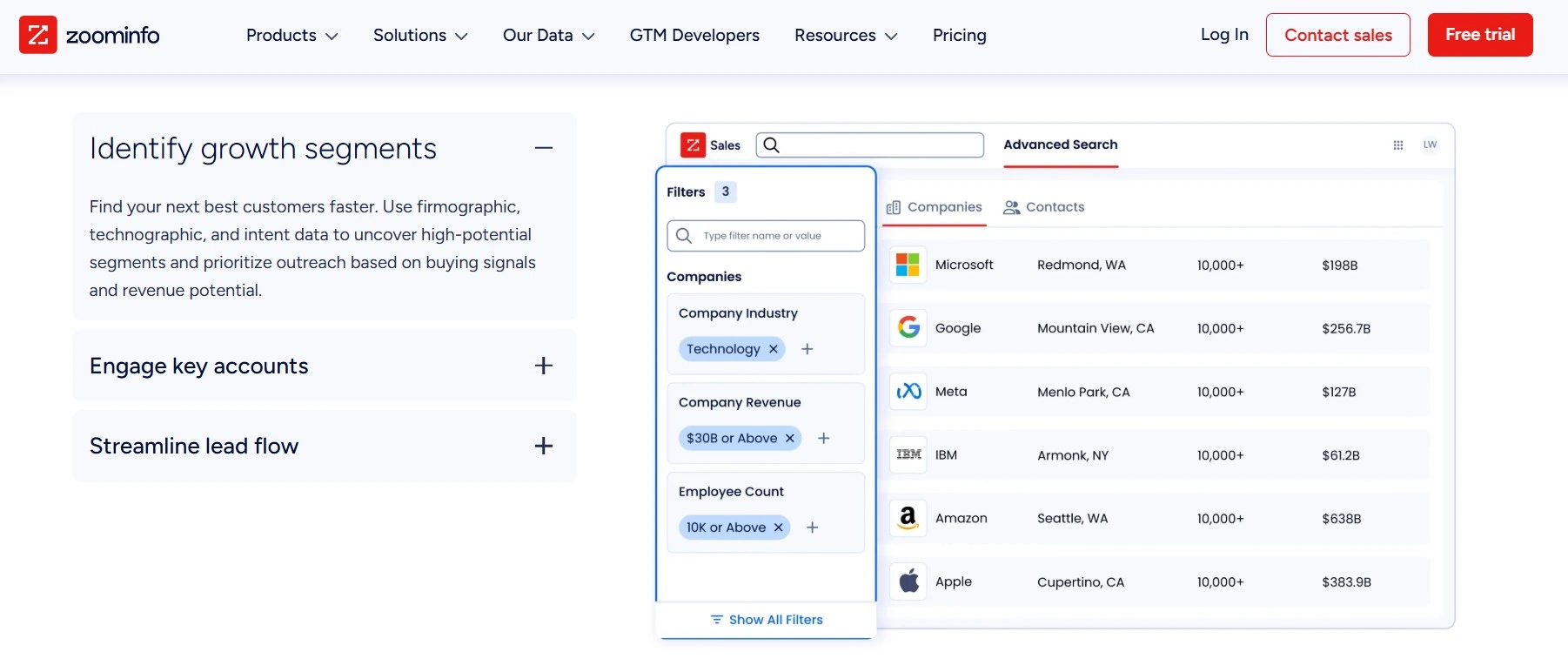Click the Seattle, WA location cell

click(1073, 518)
